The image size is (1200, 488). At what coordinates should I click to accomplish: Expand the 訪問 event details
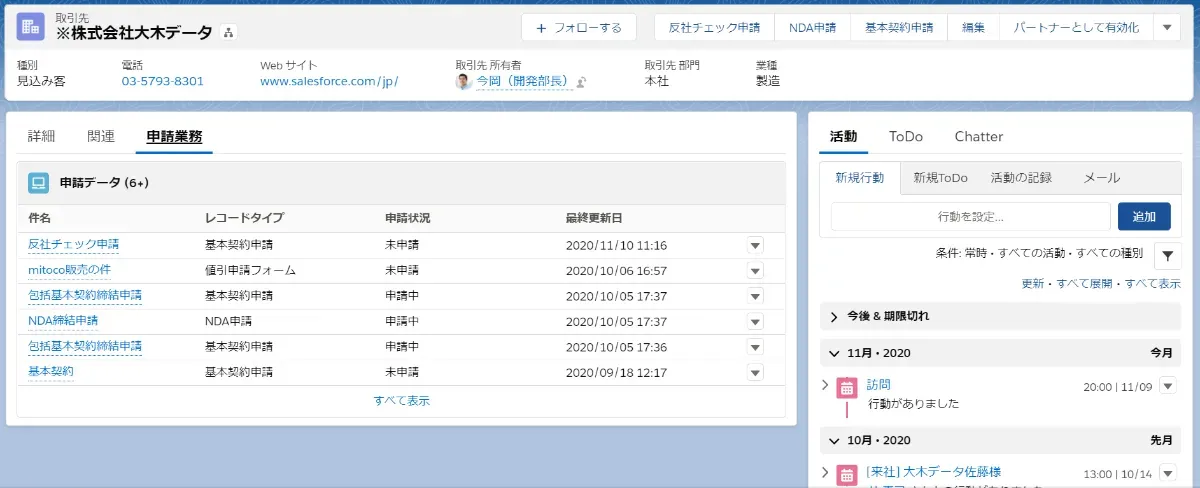tap(825, 385)
